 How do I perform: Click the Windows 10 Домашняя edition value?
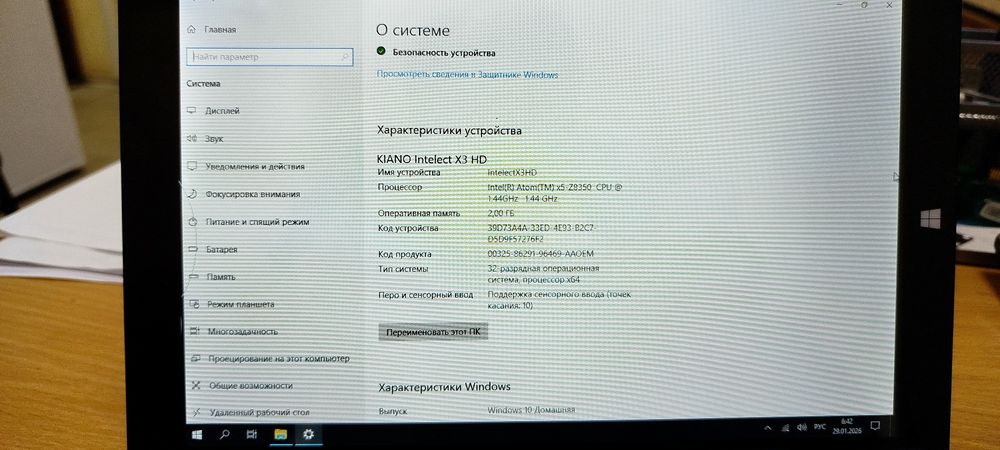pyautogui.click(x=531, y=410)
